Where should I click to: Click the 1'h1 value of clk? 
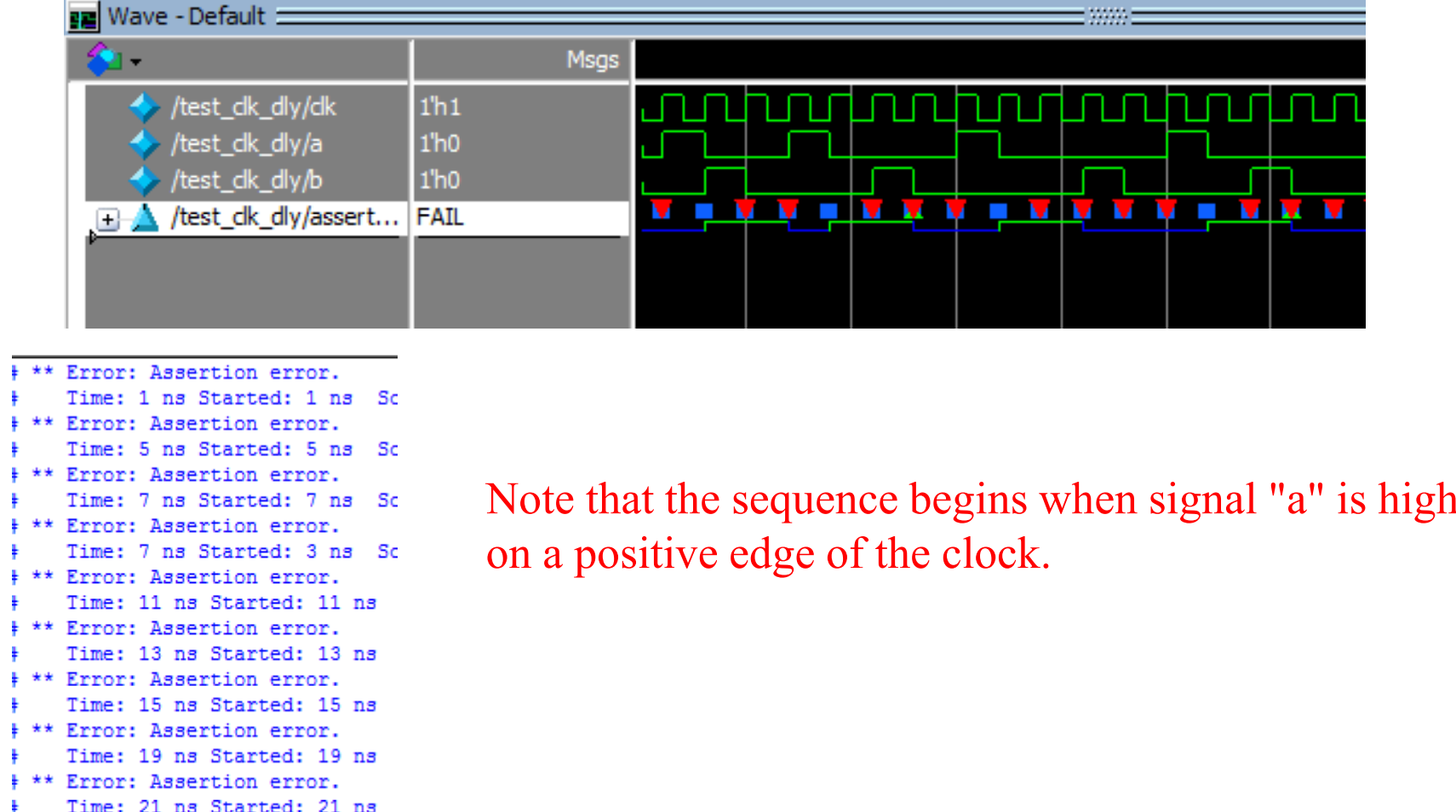tap(439, 107)
